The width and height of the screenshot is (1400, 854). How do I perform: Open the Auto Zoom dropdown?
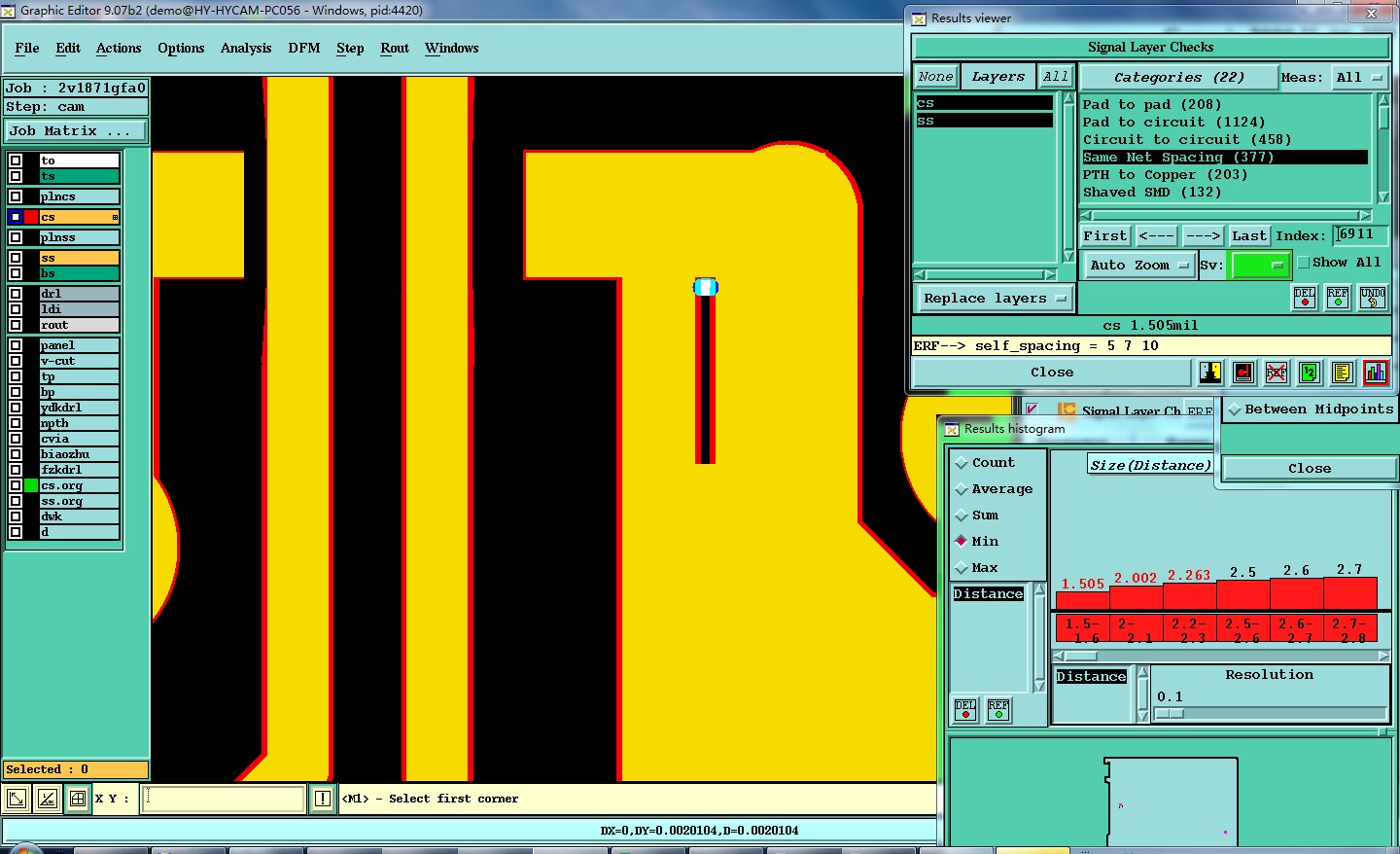(1139, 265)
